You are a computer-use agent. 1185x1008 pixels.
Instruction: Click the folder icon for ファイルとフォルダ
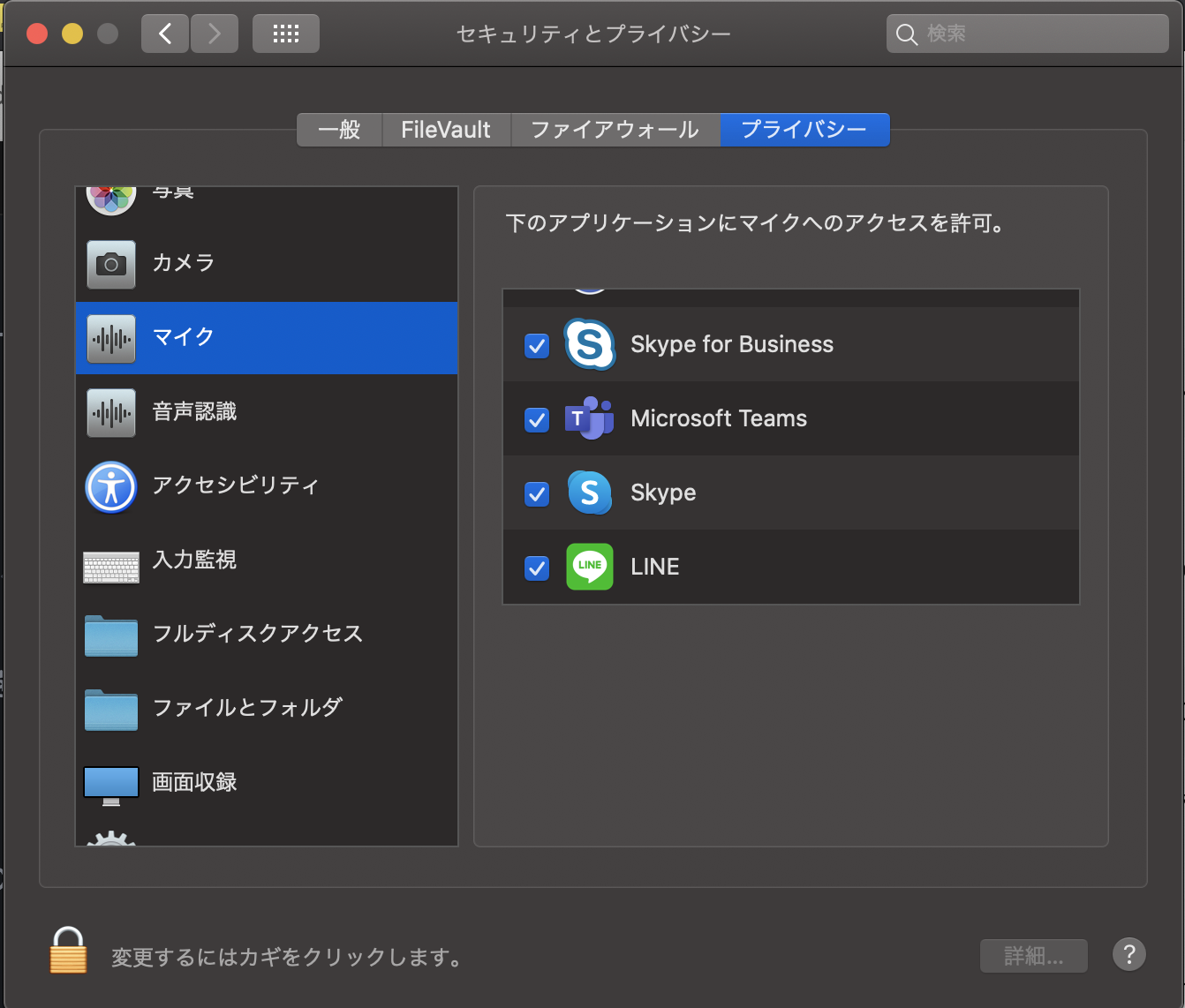click(111, 710)
